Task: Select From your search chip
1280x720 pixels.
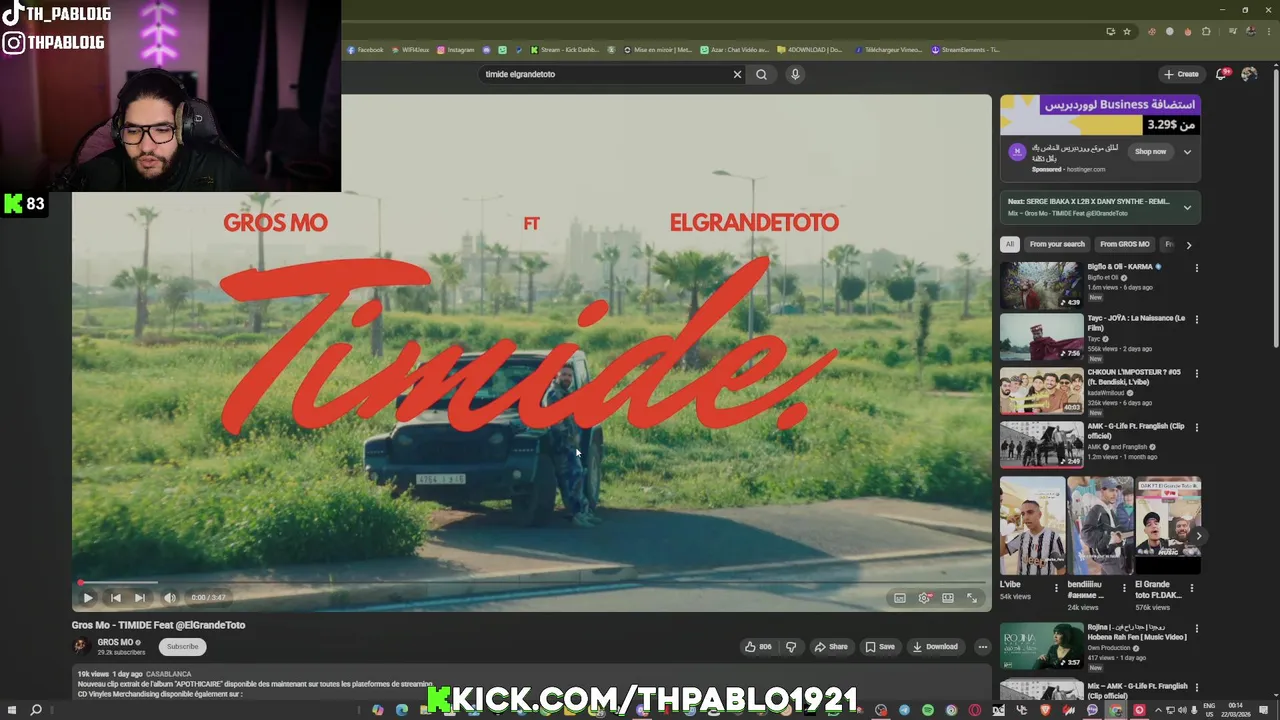Action: tap(1057, 244)
